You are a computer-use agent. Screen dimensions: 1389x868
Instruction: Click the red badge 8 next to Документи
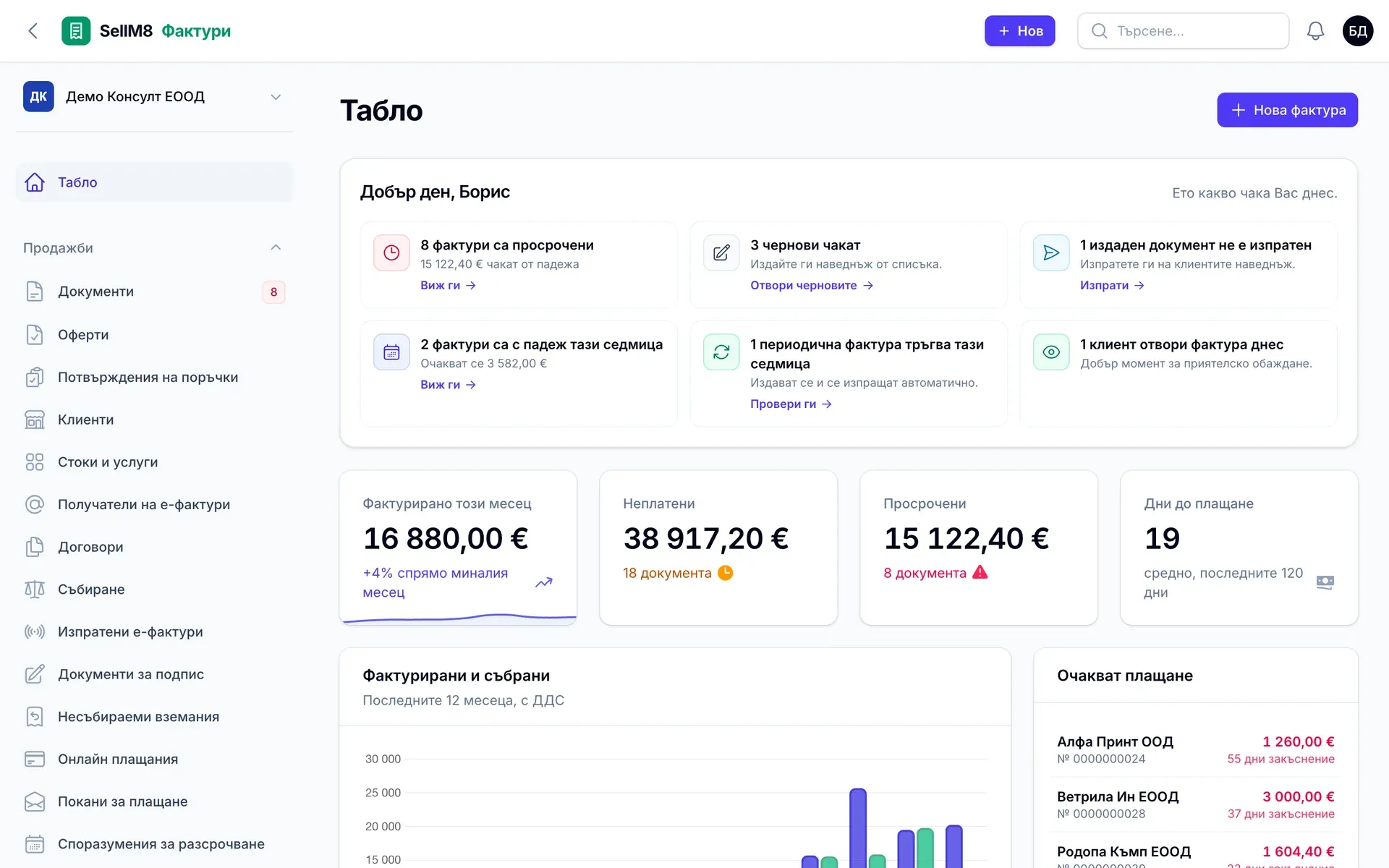[273, 292]
